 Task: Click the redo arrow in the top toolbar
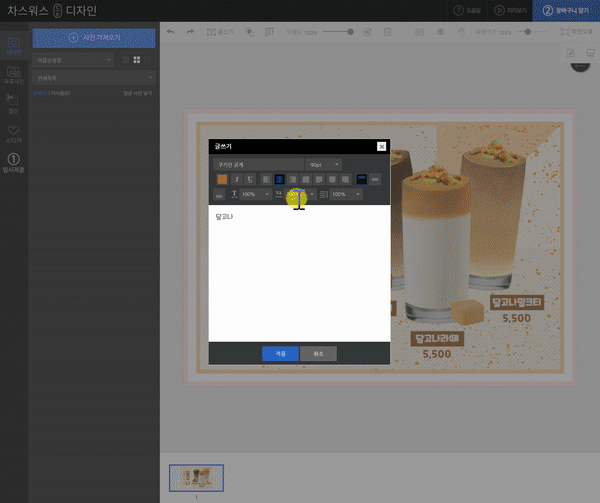pyautogui.click(x=190, y=32)
